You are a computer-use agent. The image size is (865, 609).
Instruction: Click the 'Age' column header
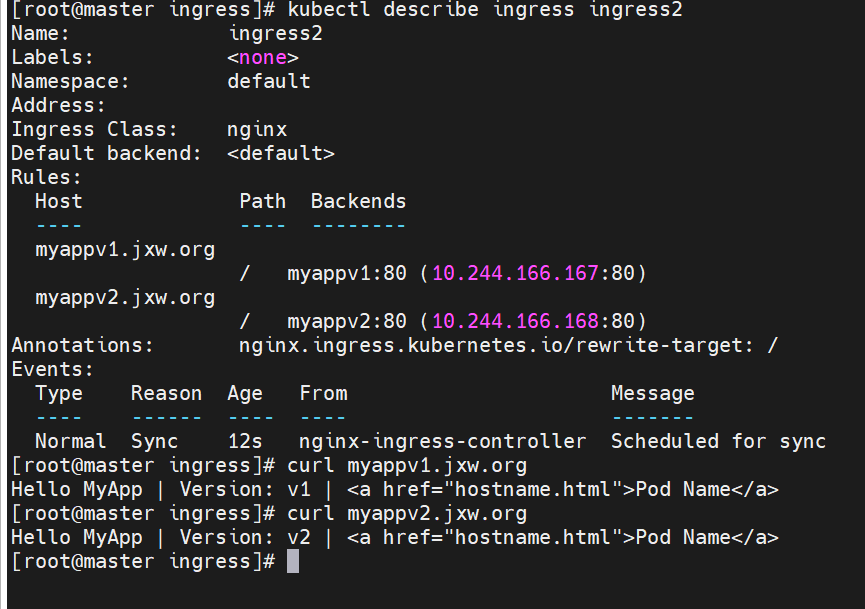click(245, 394)
